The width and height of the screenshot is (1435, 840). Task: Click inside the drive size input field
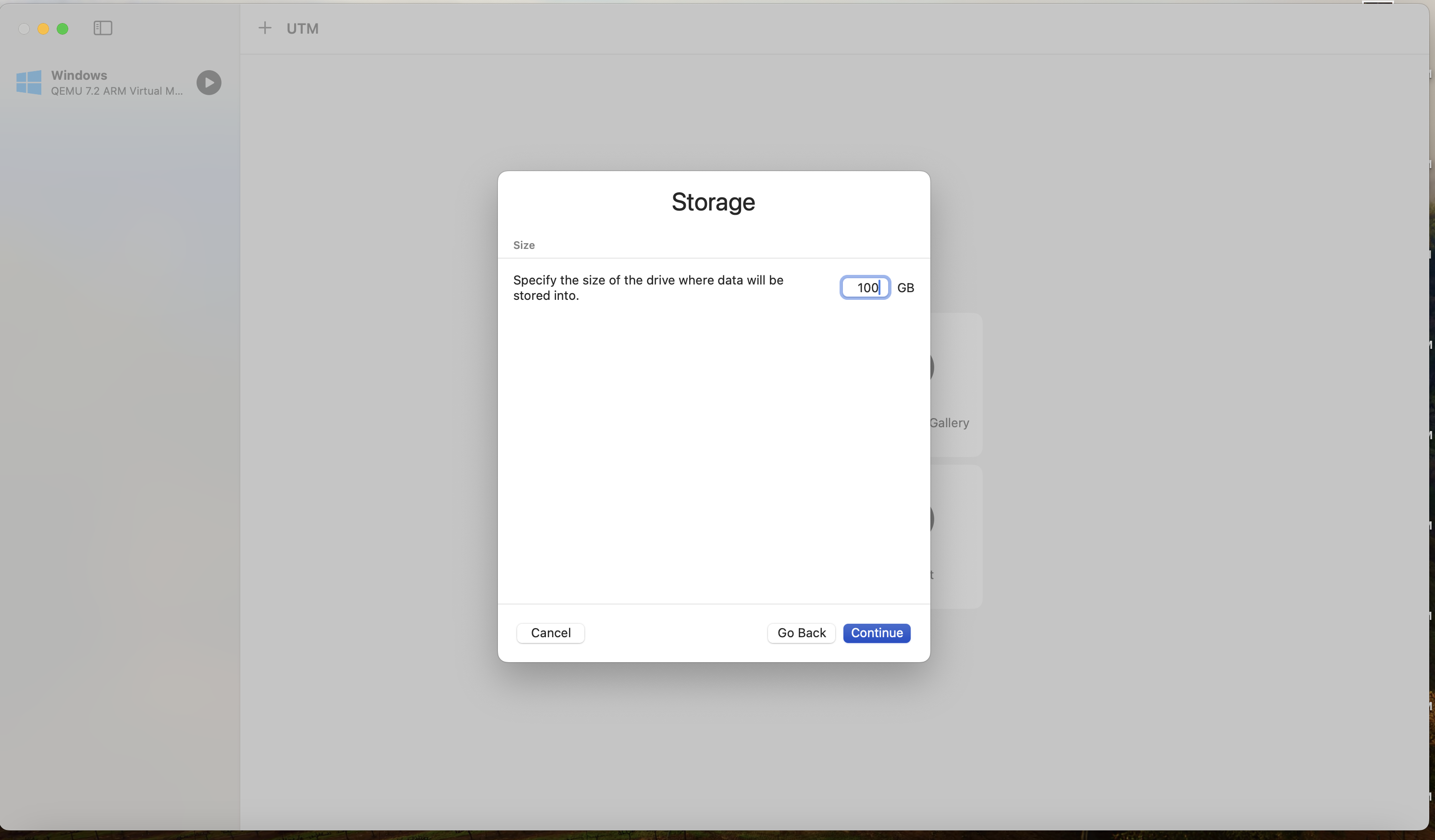[865, 287]
